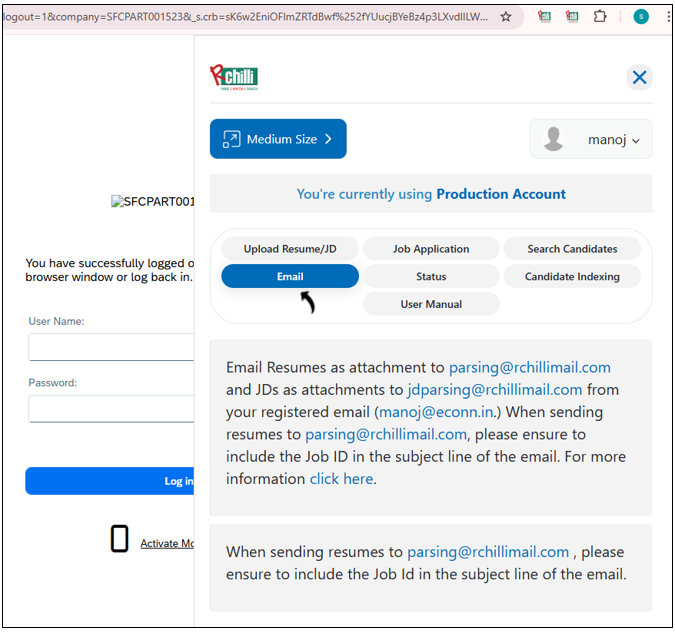Switch to the Upload Resume/JD tab
This screenshot has width=675, height=632.
pyautogui.click(x=289, y=249)
